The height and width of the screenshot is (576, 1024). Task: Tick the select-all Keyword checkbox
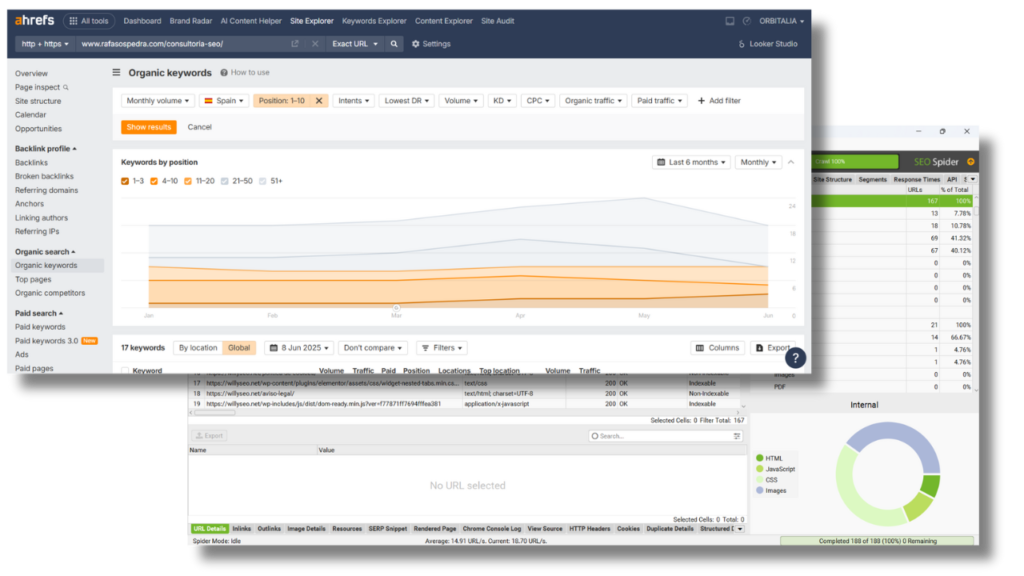click(125, 370)
